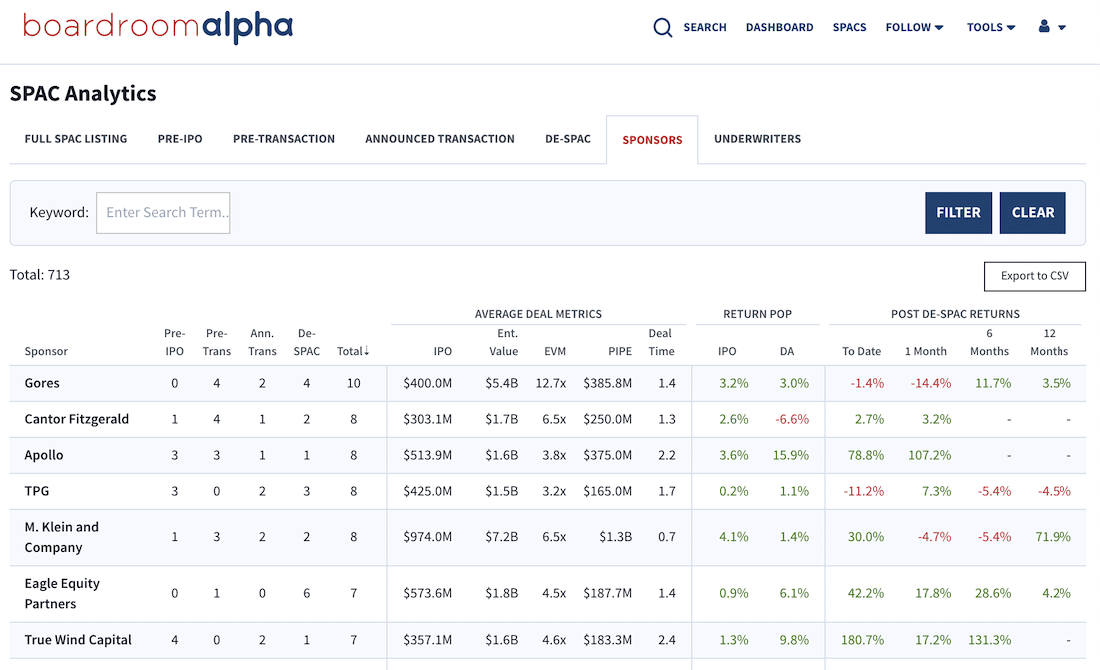Open the SEARCH link in navigation
Screen dimensions: 1100x670
(x=705, y=27)
